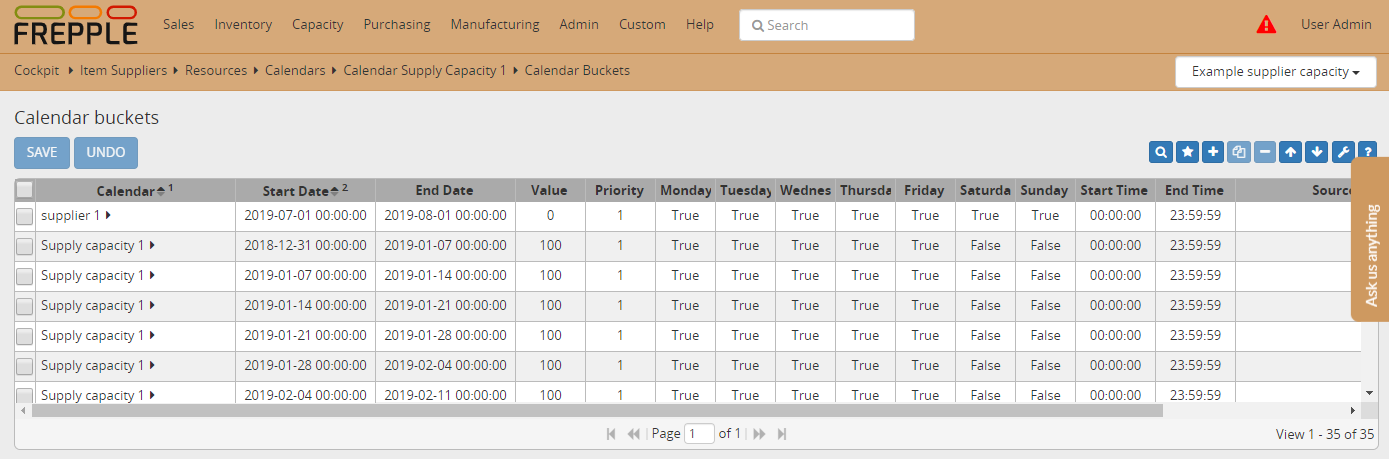Click the minus delete records icon
The width and height of the screenshot is (1389, 459).
tap(1265, 152)
